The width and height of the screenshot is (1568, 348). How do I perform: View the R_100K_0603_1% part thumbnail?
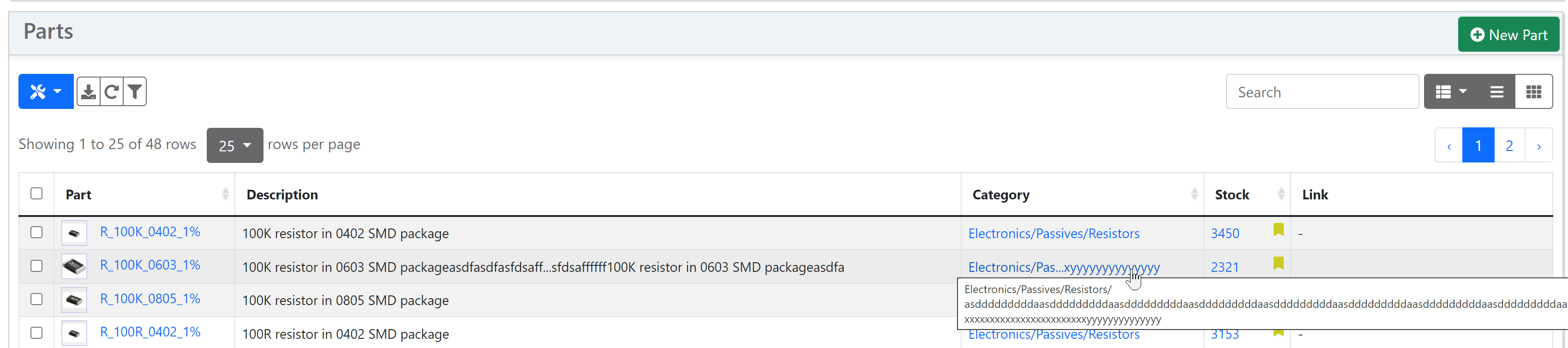coord(74,266)
